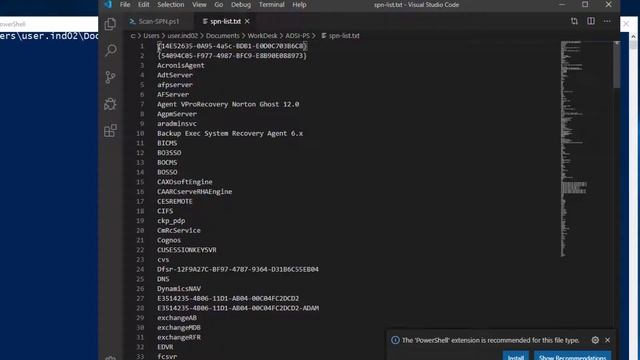This screenshot has width=640, height=360.
Task: Click the editor vertical scrollbar thumb
Action: pyautogui.click(x=616, y=64)
